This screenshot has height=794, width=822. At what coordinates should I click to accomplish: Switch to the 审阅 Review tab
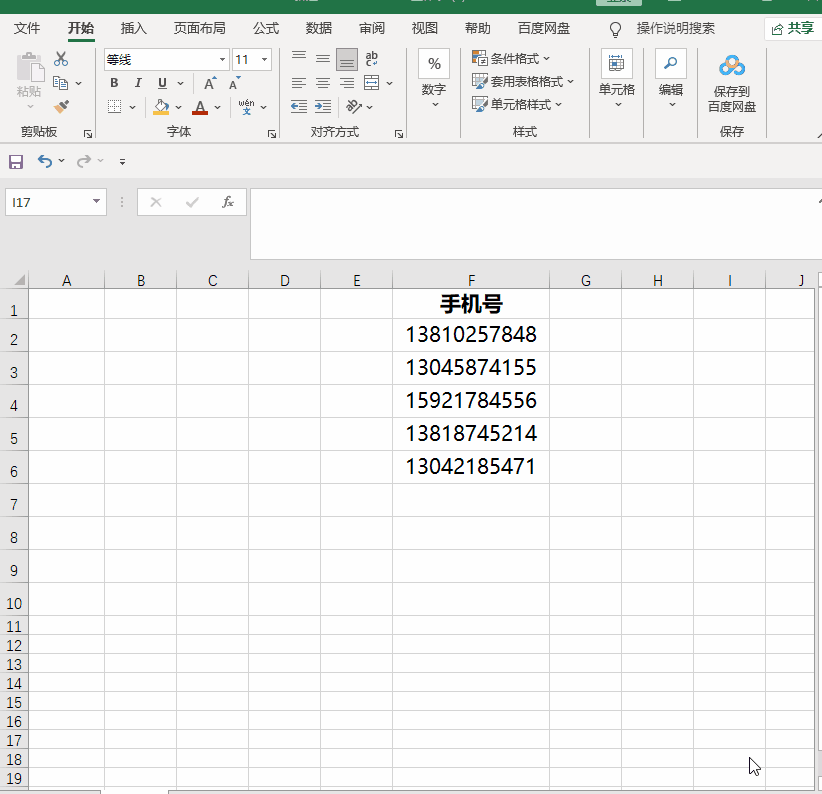point(372,28)
